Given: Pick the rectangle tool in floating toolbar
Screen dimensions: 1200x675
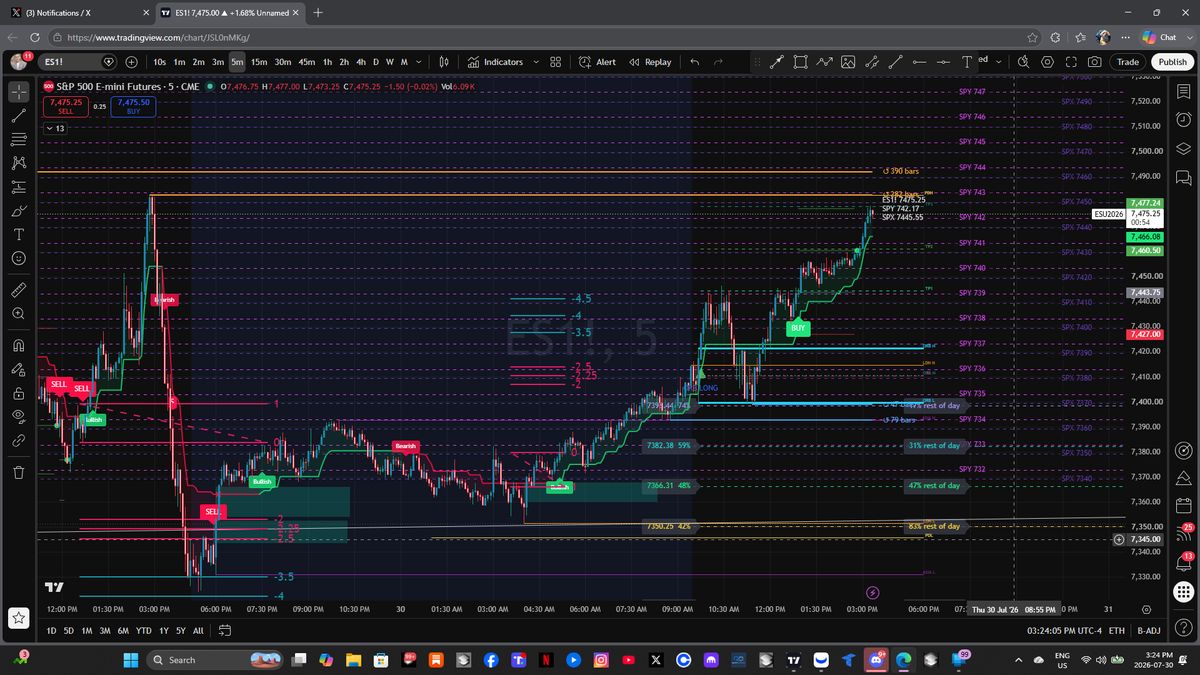Looking at the screenshot, I should 800,62.
